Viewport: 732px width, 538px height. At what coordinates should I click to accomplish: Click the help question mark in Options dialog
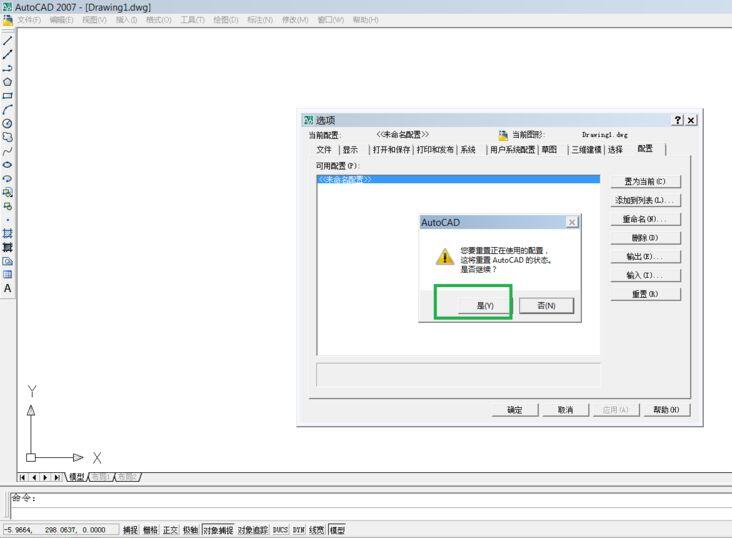click(x=678, y=120)
